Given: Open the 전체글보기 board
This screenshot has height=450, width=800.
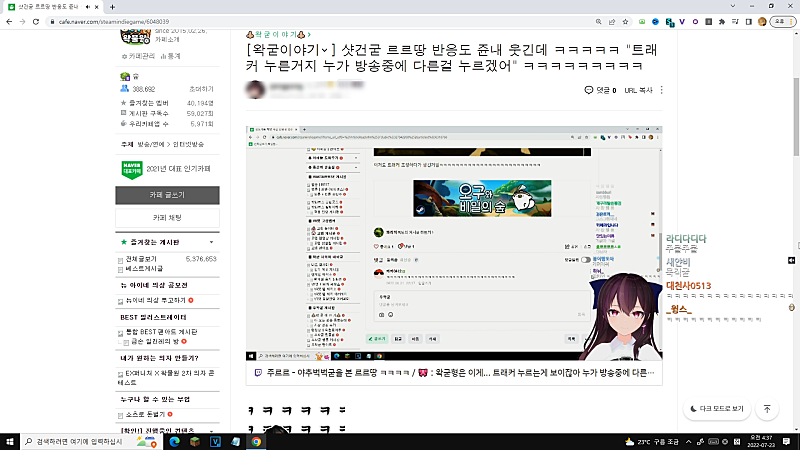Looking at the screenshot, I should coord(141,259).
